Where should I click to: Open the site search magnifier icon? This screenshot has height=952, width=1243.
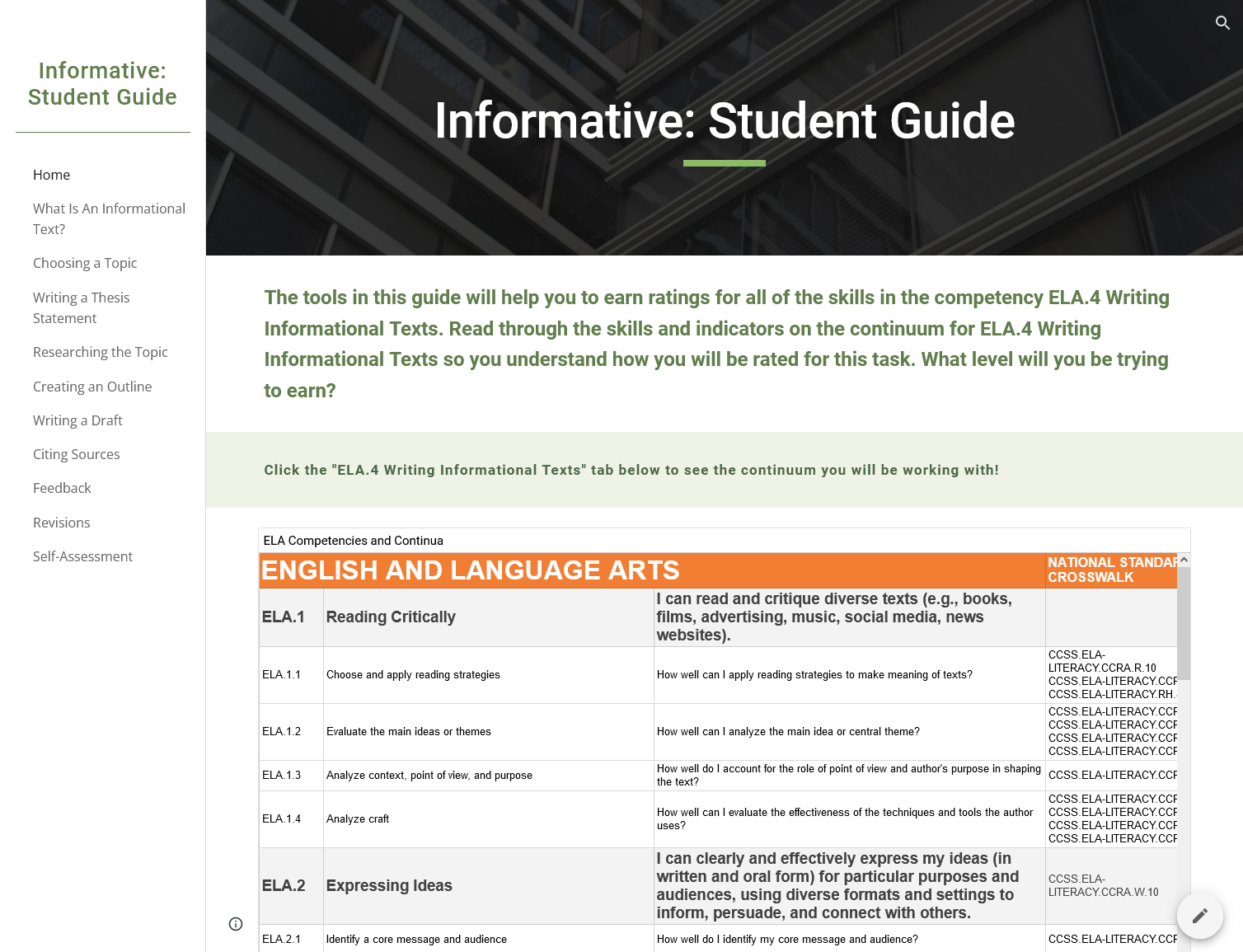[x=1222, y=23]
